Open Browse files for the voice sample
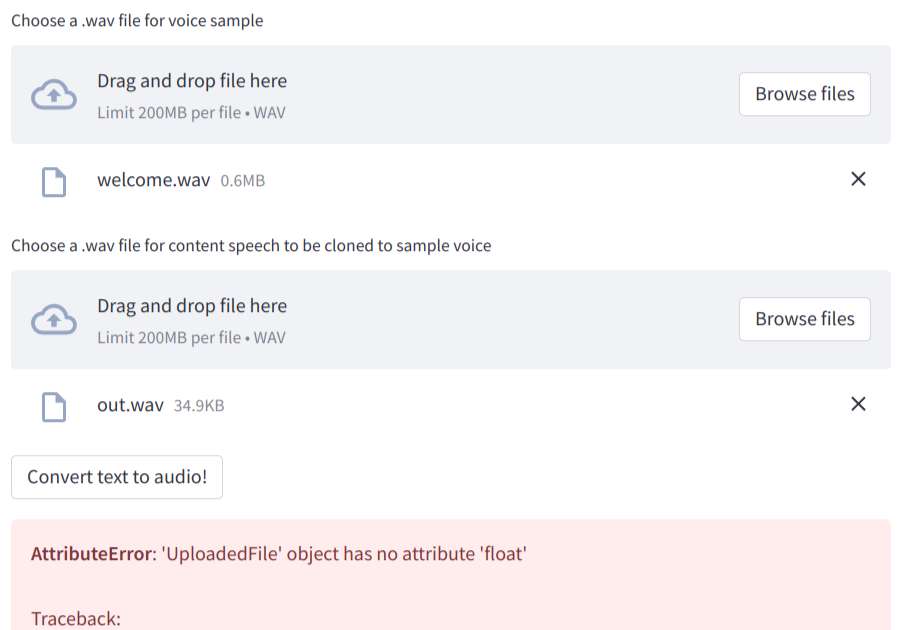Viewport: 909px width, 630px height. 804,94
